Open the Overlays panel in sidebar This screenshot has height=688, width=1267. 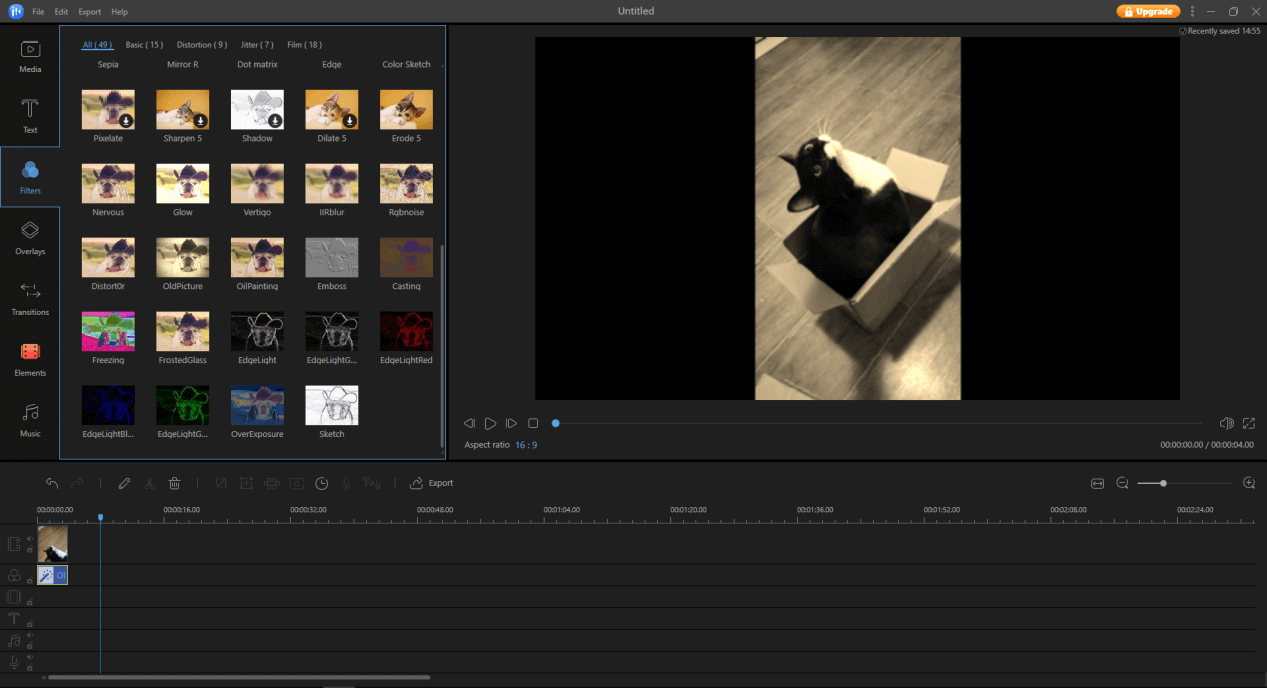tap(30, 237)
